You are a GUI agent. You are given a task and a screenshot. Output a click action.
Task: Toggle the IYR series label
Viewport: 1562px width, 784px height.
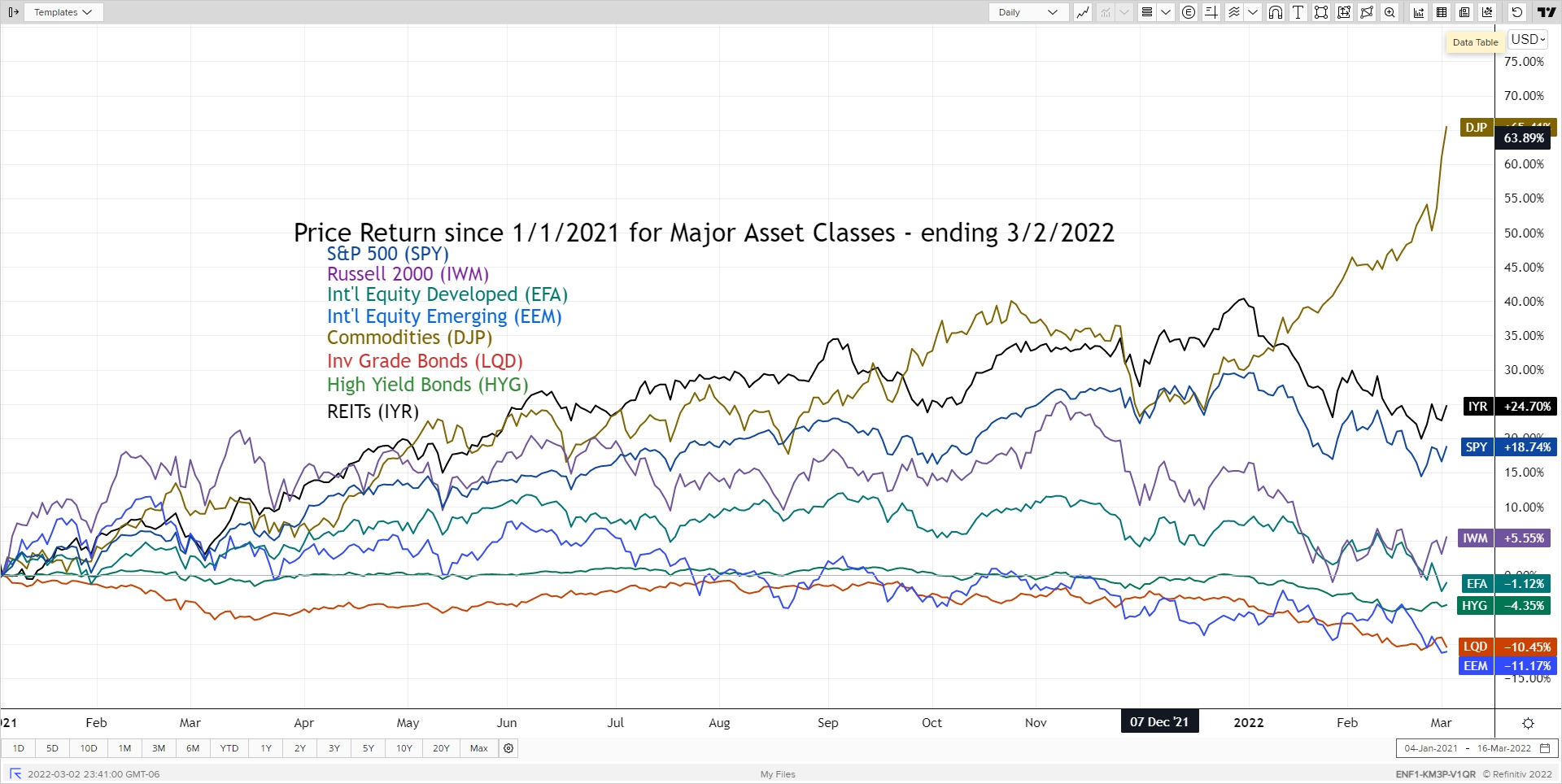[1477, 407]
